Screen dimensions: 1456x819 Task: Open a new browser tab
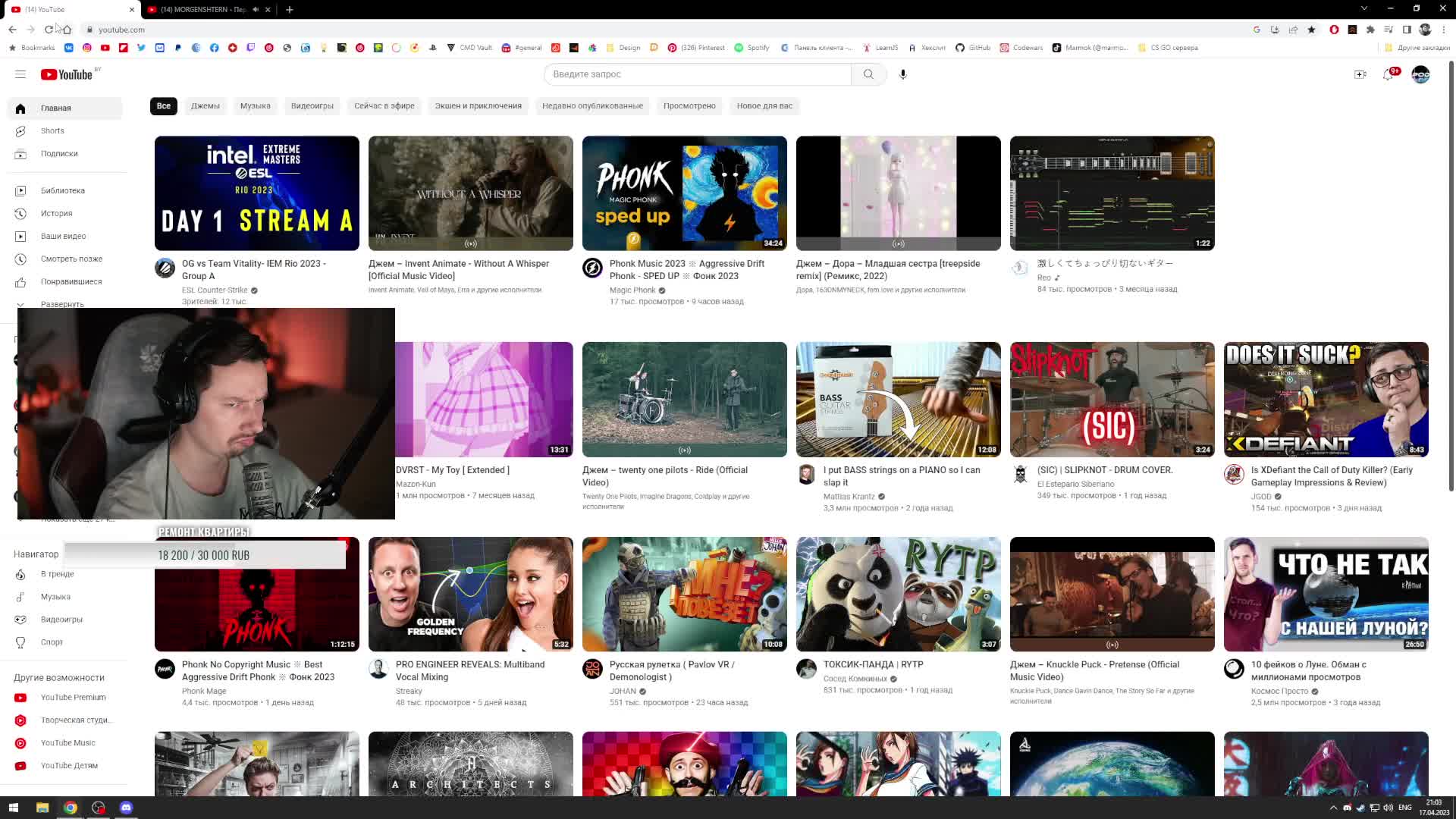point(290,9)
